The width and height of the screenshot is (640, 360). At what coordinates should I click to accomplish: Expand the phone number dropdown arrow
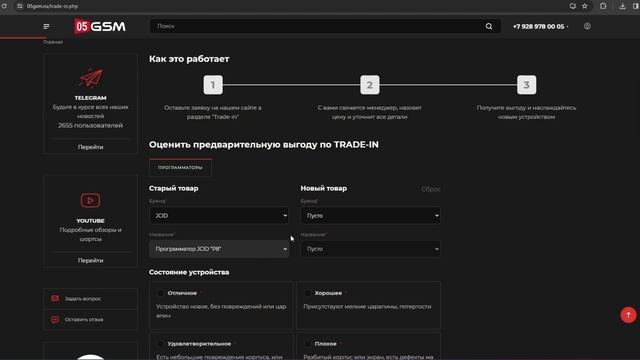[x=567, y=27]
